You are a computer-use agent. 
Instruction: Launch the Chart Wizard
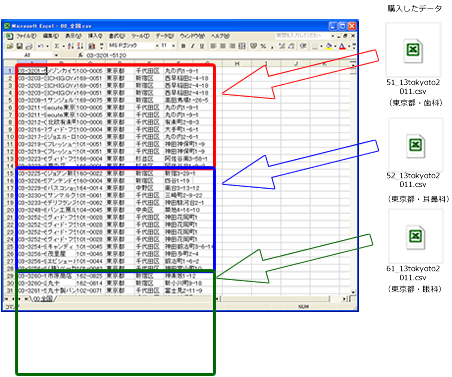[x=92, y=46]
